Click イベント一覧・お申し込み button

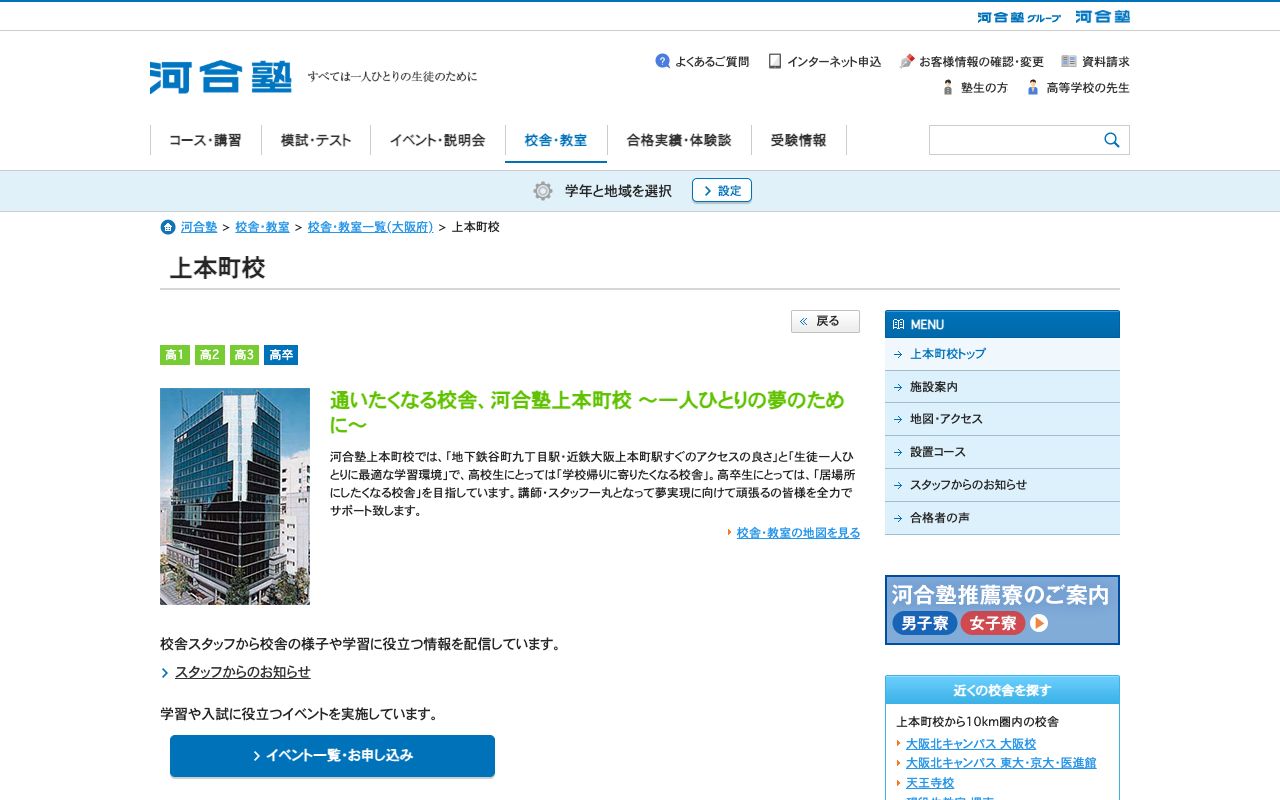click(332, 756)
